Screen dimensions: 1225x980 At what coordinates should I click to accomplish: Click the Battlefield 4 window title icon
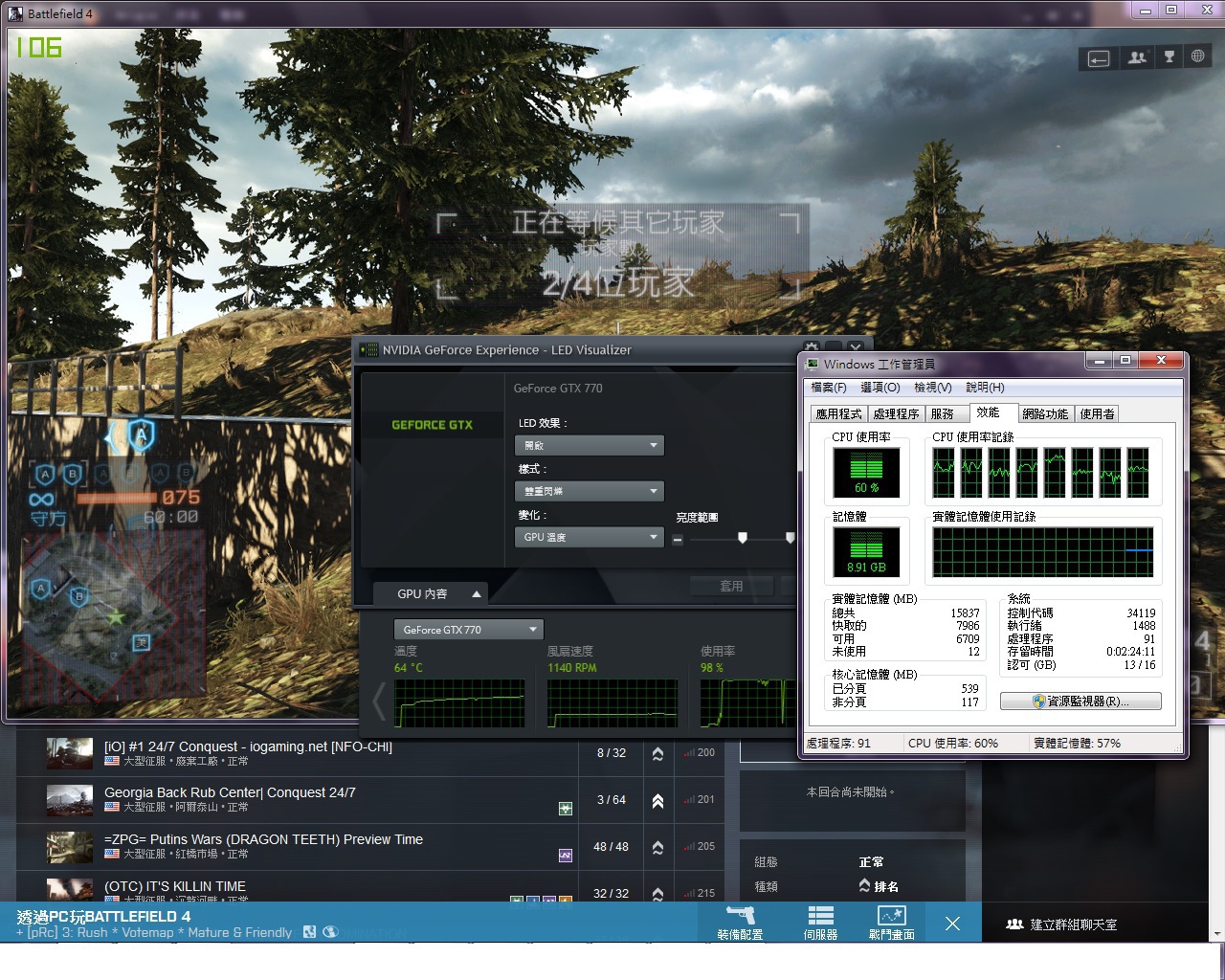tap(15, 13)
